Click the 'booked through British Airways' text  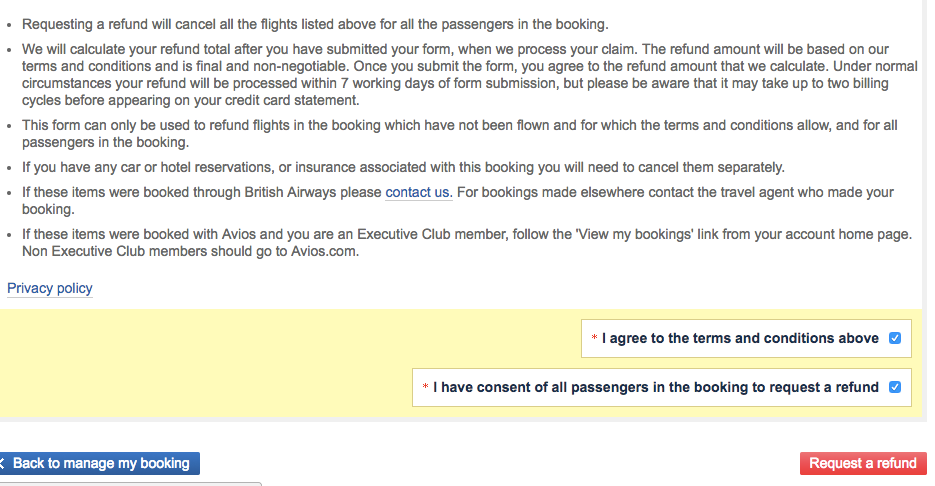point(200,192)
